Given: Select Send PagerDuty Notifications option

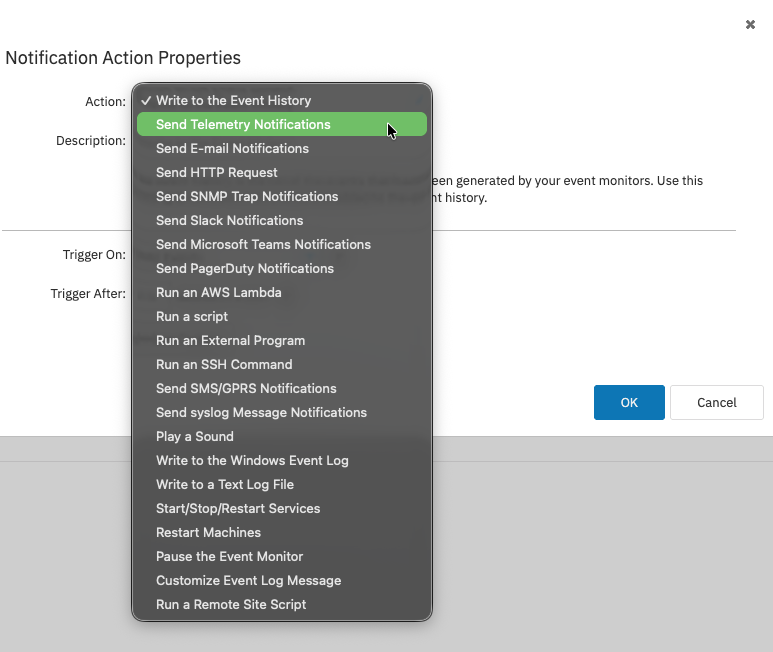Looking at the screenshot, I should pyautogui.click(x=245, y=269).
